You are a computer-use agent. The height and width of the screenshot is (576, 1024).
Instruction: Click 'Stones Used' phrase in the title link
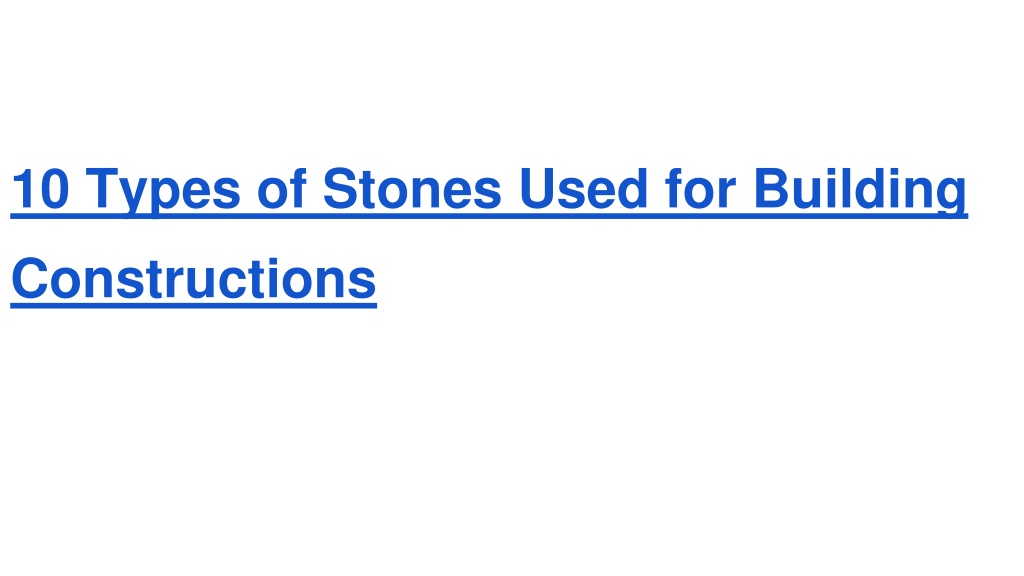485,189
